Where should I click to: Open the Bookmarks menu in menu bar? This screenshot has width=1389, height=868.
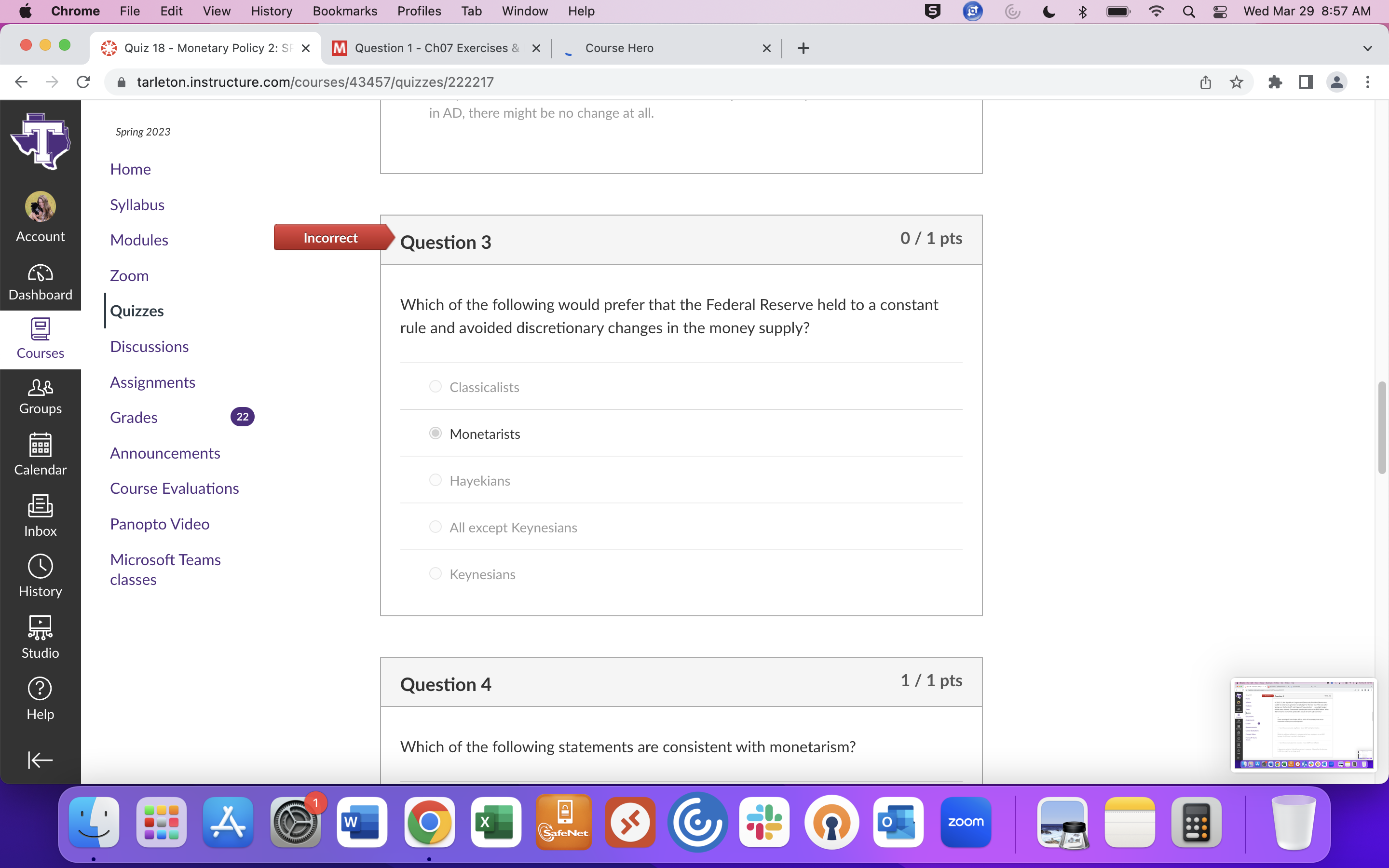pyautogui.click(x=344, y=11)
